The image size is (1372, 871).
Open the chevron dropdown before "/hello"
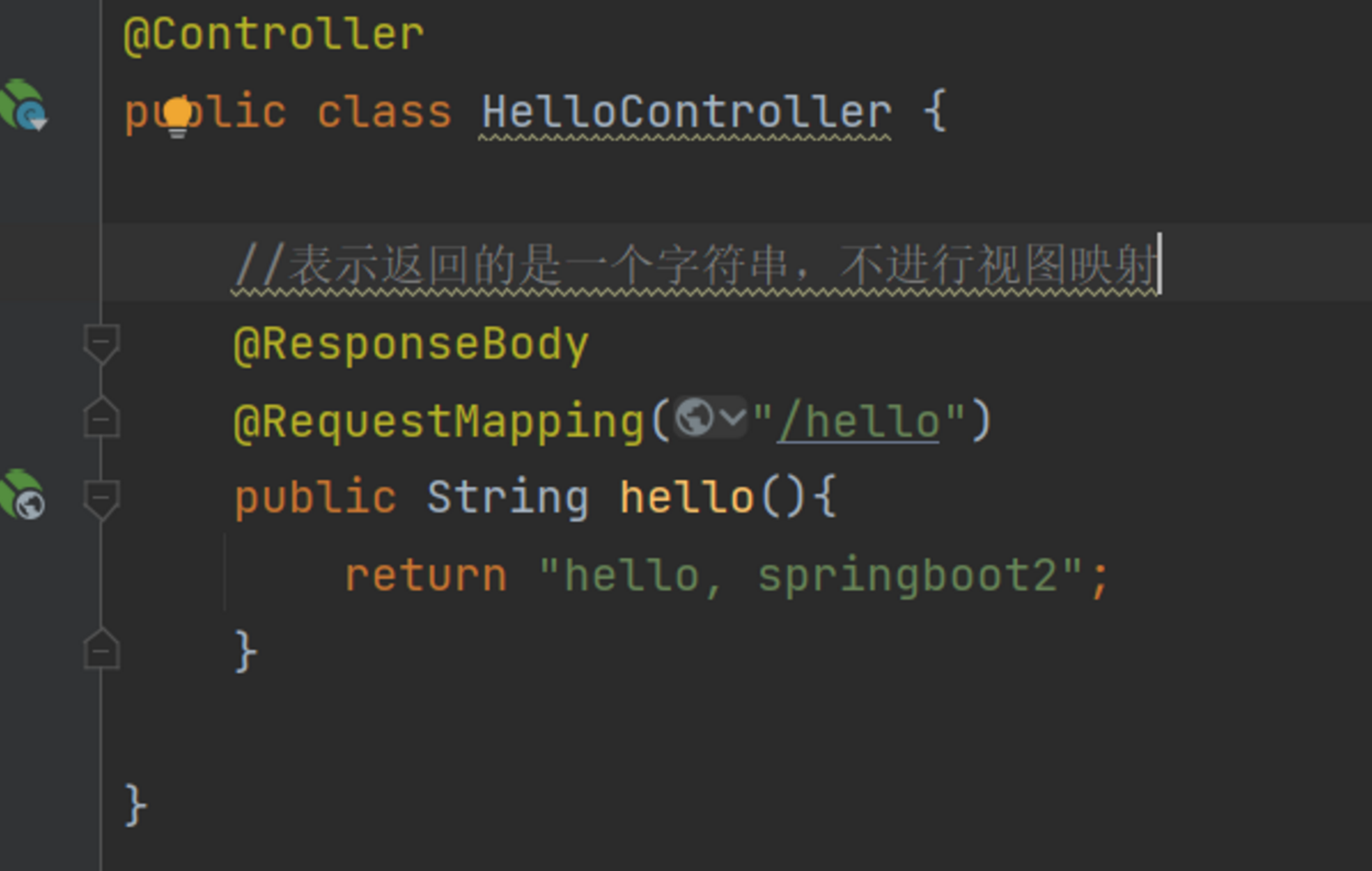733,417
